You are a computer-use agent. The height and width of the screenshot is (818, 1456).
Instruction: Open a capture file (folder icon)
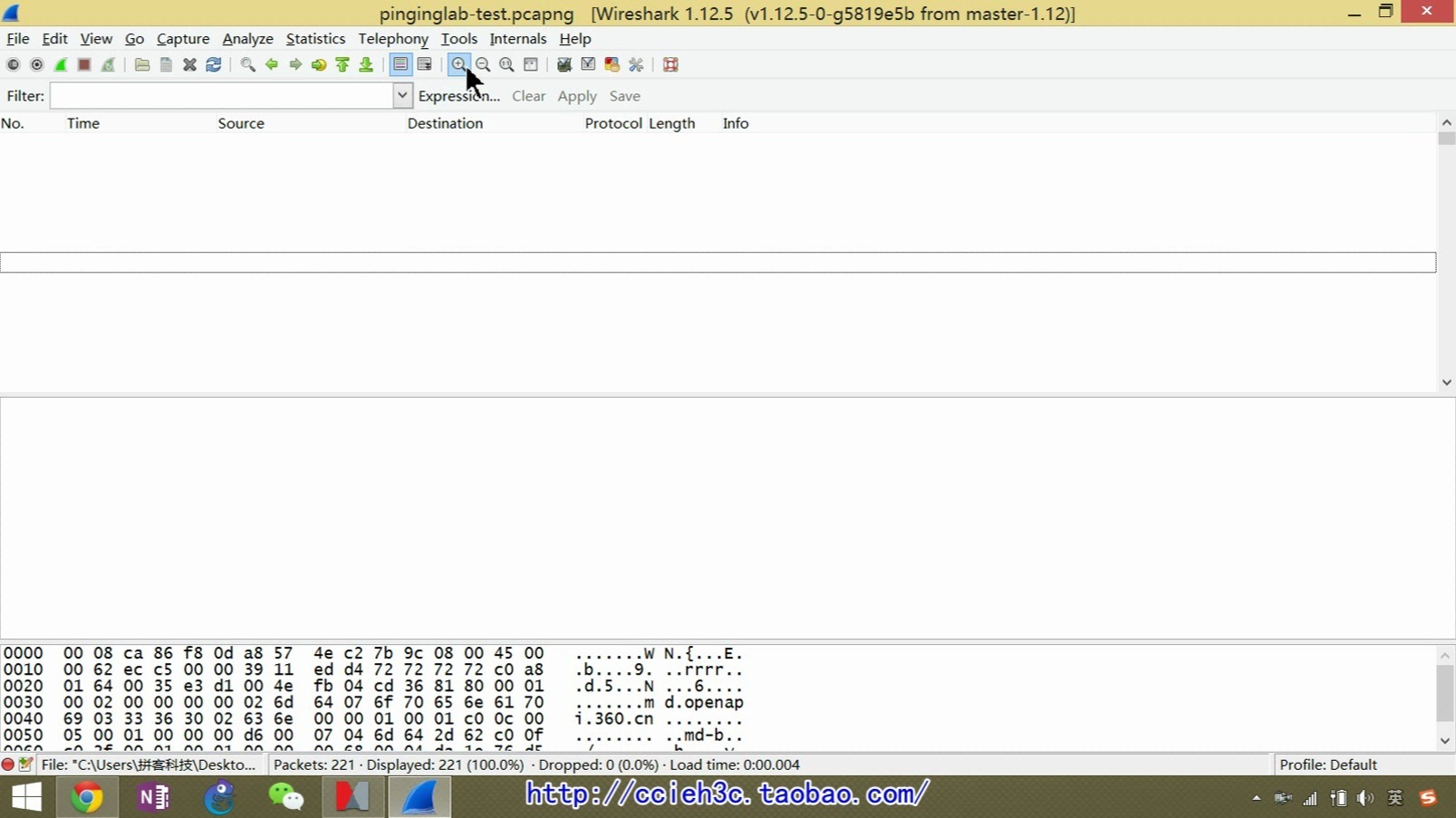tap(142, 64)
